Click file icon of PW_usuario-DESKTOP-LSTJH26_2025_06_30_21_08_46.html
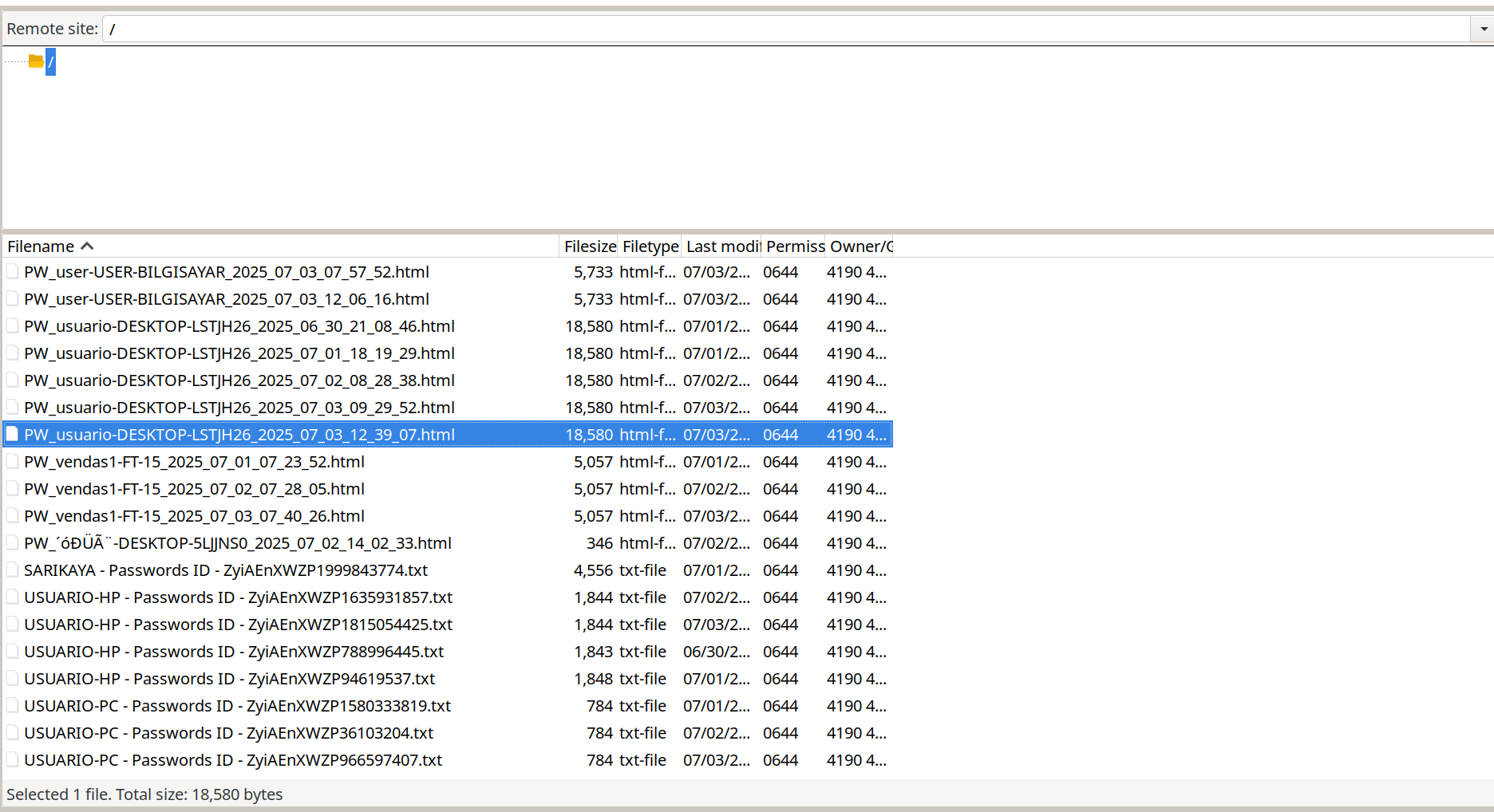 tap(13, 326)
